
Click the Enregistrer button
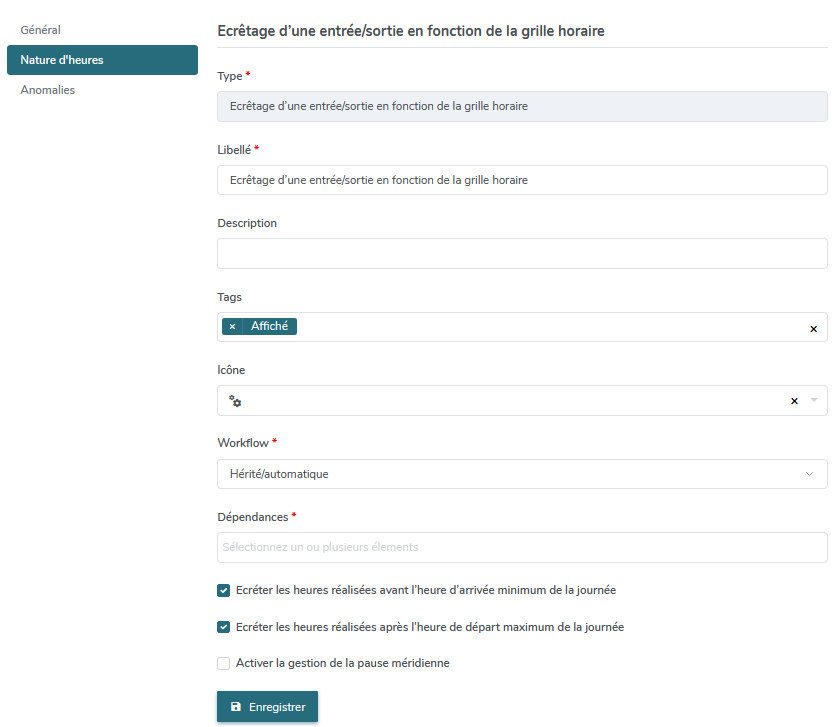(267, 707)
